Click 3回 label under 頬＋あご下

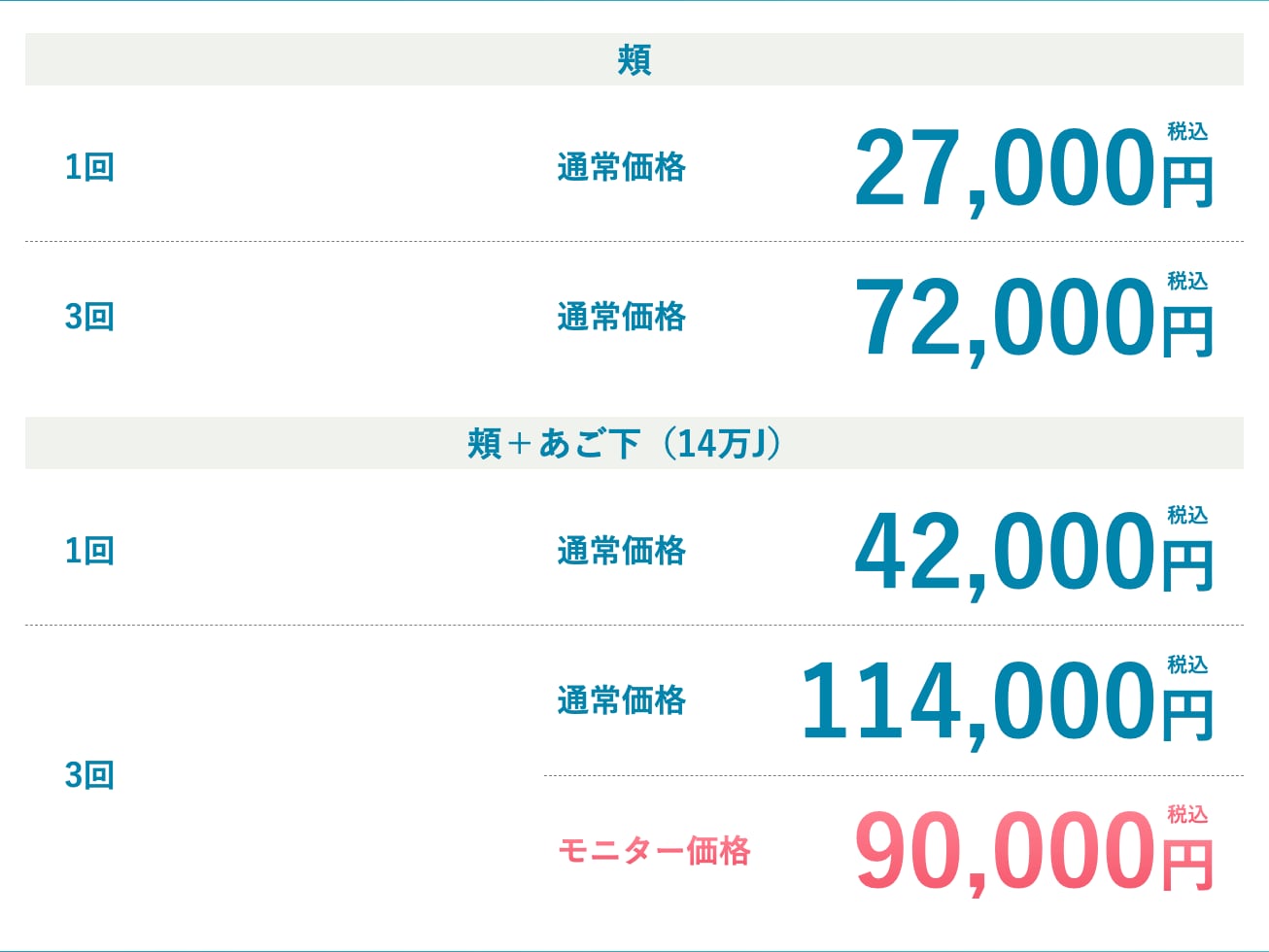pyautogui.click(x=89, y=775)
